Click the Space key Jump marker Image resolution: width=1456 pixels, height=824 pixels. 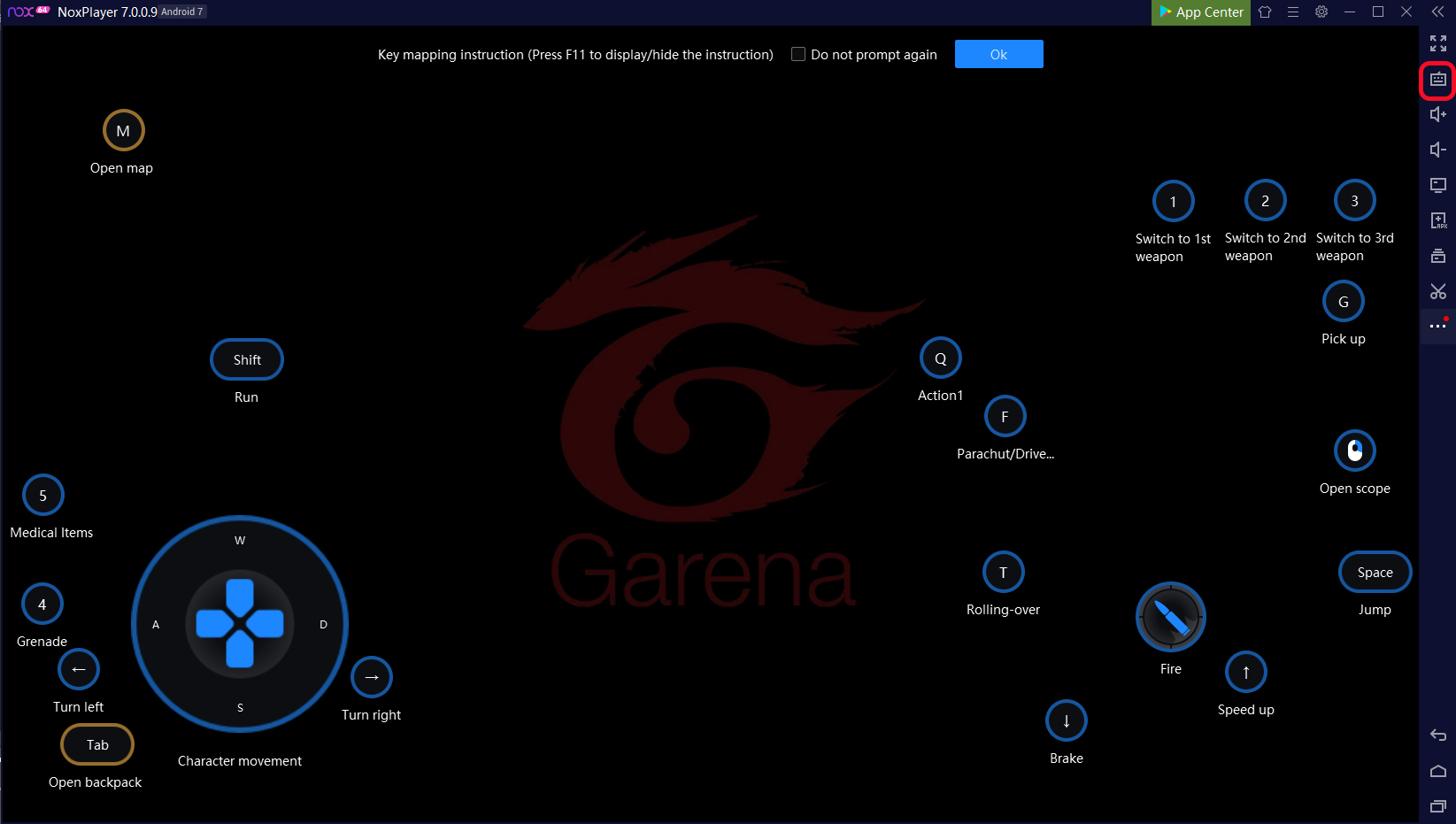tap(1375, 573)
